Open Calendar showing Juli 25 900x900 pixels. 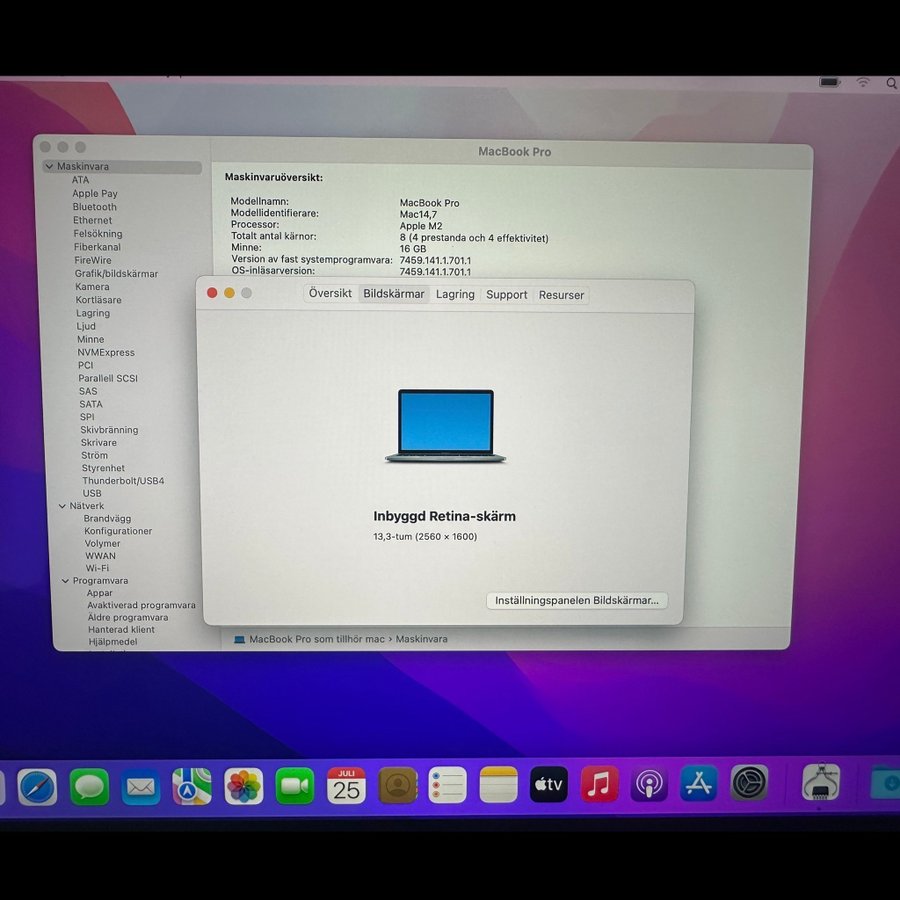[346, 785]
